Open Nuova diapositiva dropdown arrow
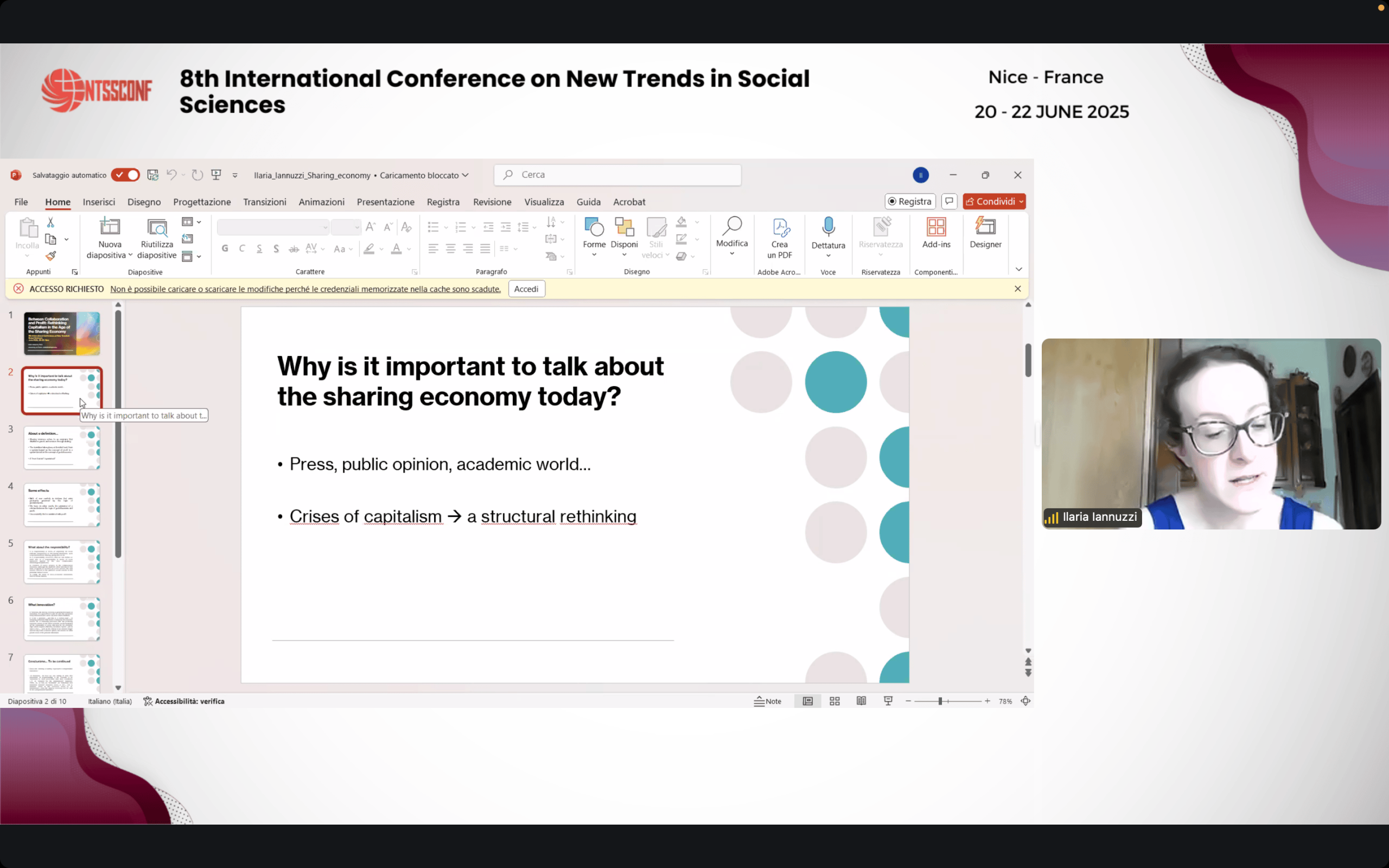The height and width of the screenshot is (868, 1389). [130, 256]
